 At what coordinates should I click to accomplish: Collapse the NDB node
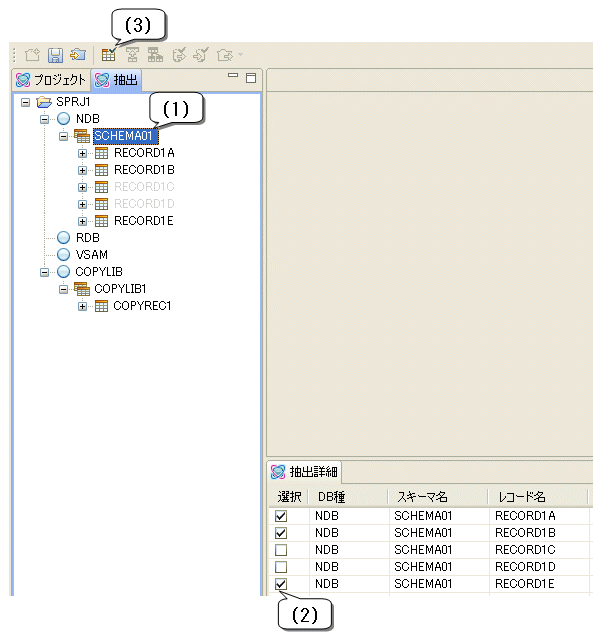[45, 119]
